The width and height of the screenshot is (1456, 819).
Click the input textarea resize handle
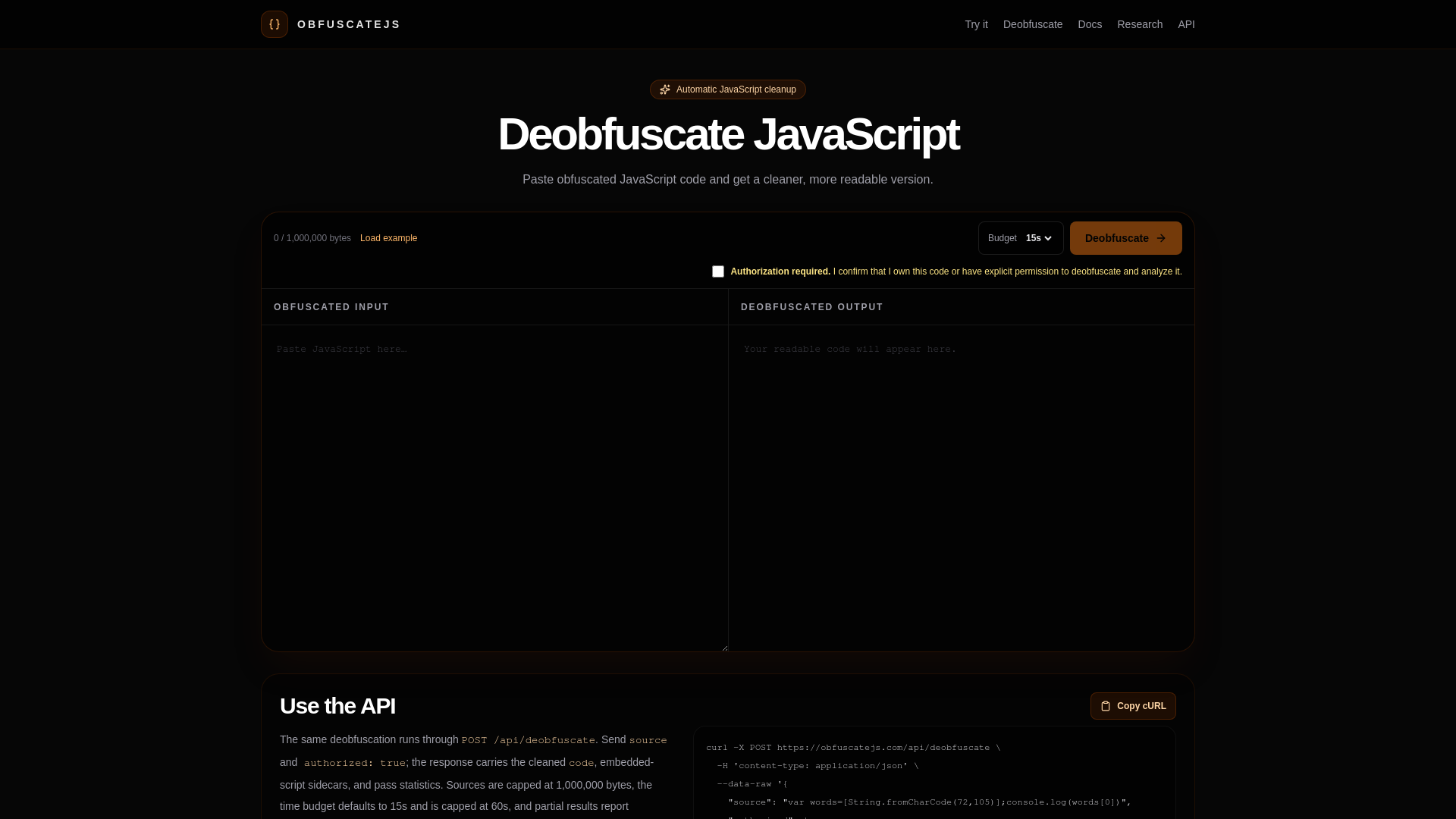[x=724, y=648]
